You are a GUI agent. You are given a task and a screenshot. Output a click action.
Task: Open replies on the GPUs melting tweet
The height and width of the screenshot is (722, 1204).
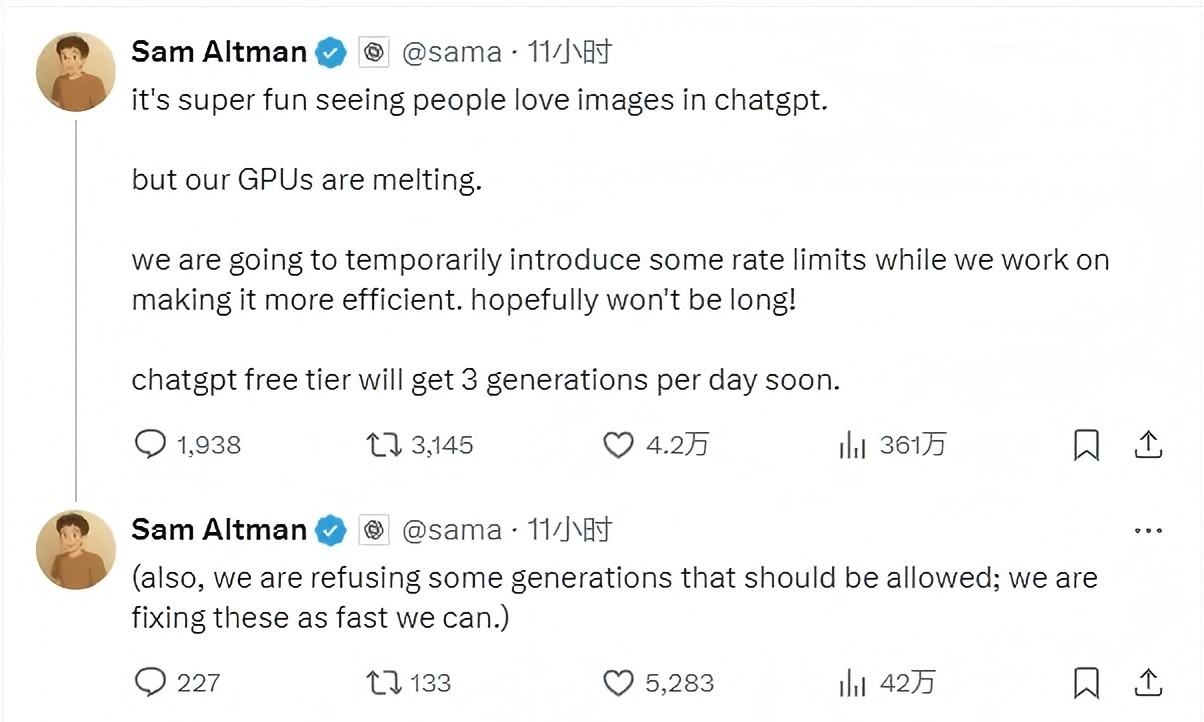pos(188,445)
